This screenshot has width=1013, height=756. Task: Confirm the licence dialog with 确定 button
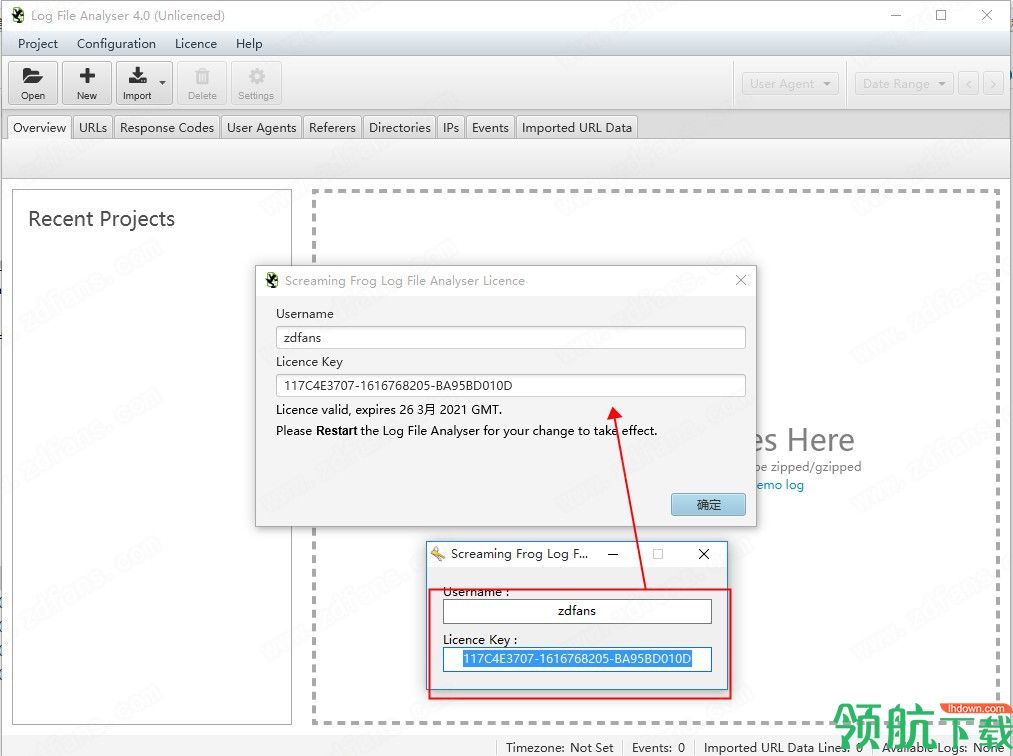tap(708, 505)
